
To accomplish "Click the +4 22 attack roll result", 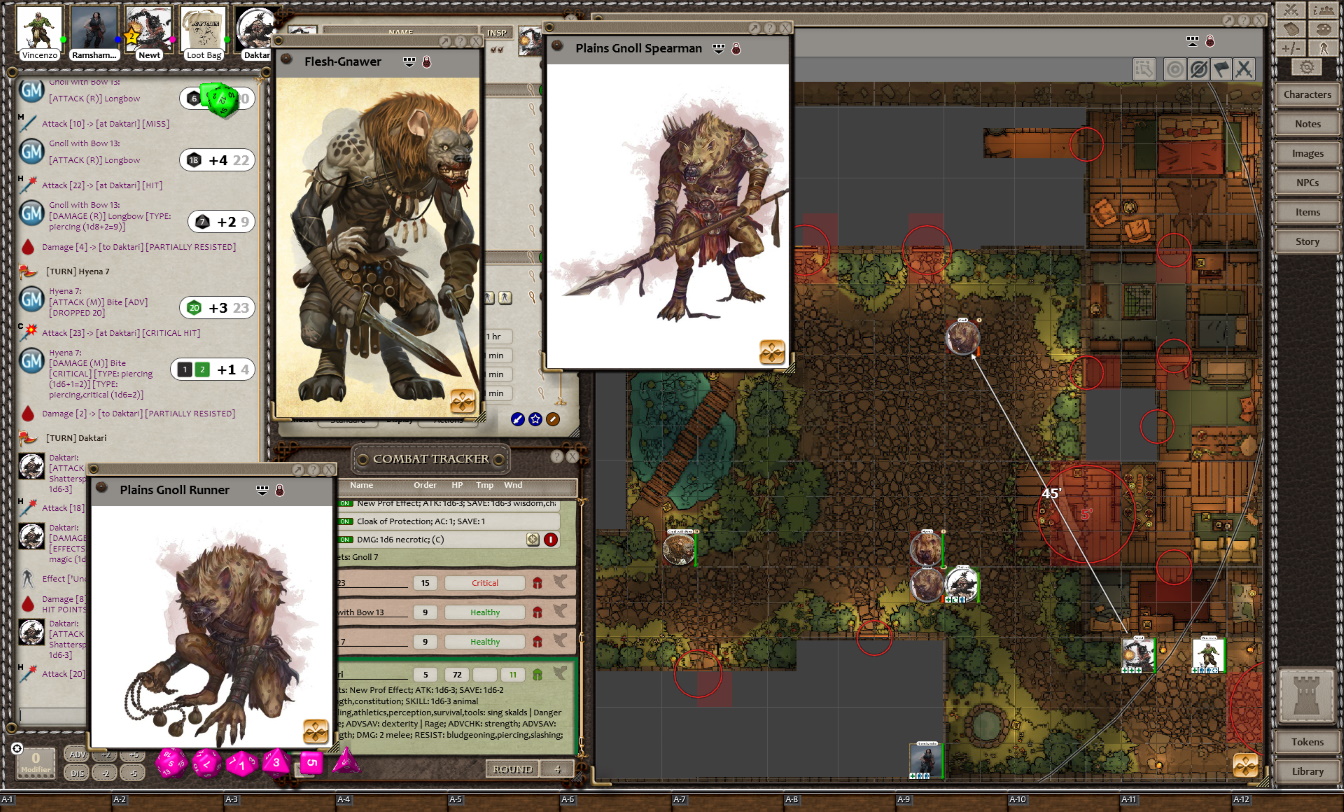I will 217,160.
